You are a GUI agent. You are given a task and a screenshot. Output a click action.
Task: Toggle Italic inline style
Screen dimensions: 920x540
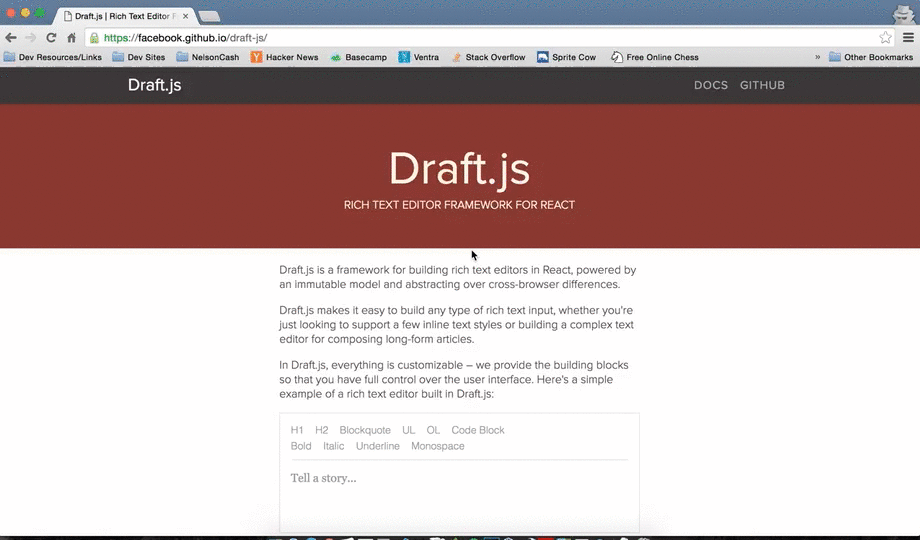pos(333,446)
